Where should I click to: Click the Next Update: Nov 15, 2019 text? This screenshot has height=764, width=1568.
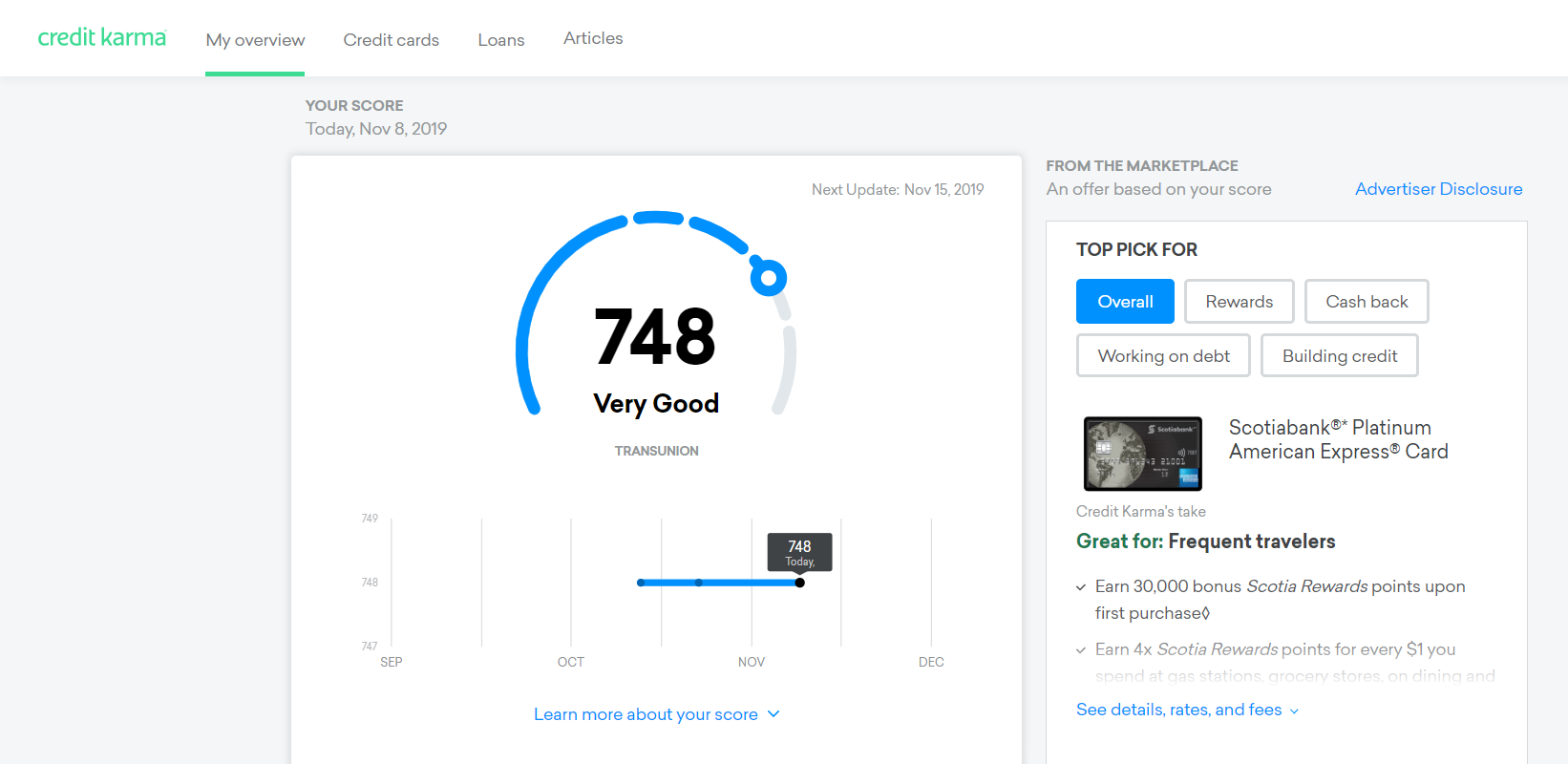click(898, 189)
